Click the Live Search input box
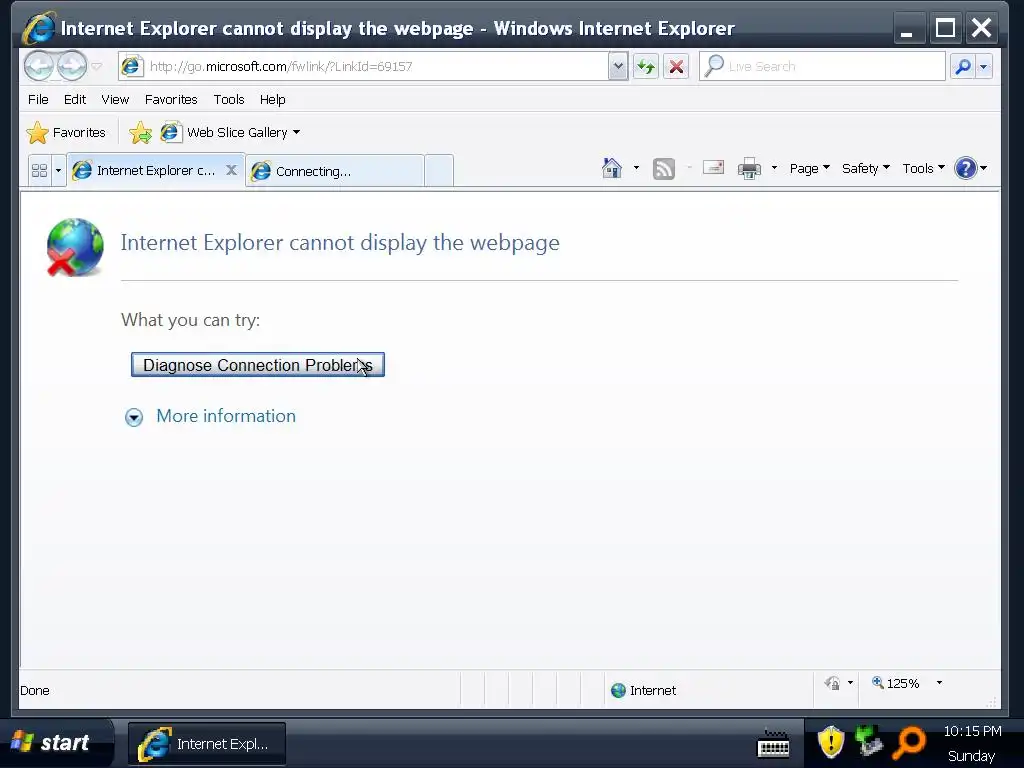The height and width of the screenshot is (768, 1024). coord(823,66)
